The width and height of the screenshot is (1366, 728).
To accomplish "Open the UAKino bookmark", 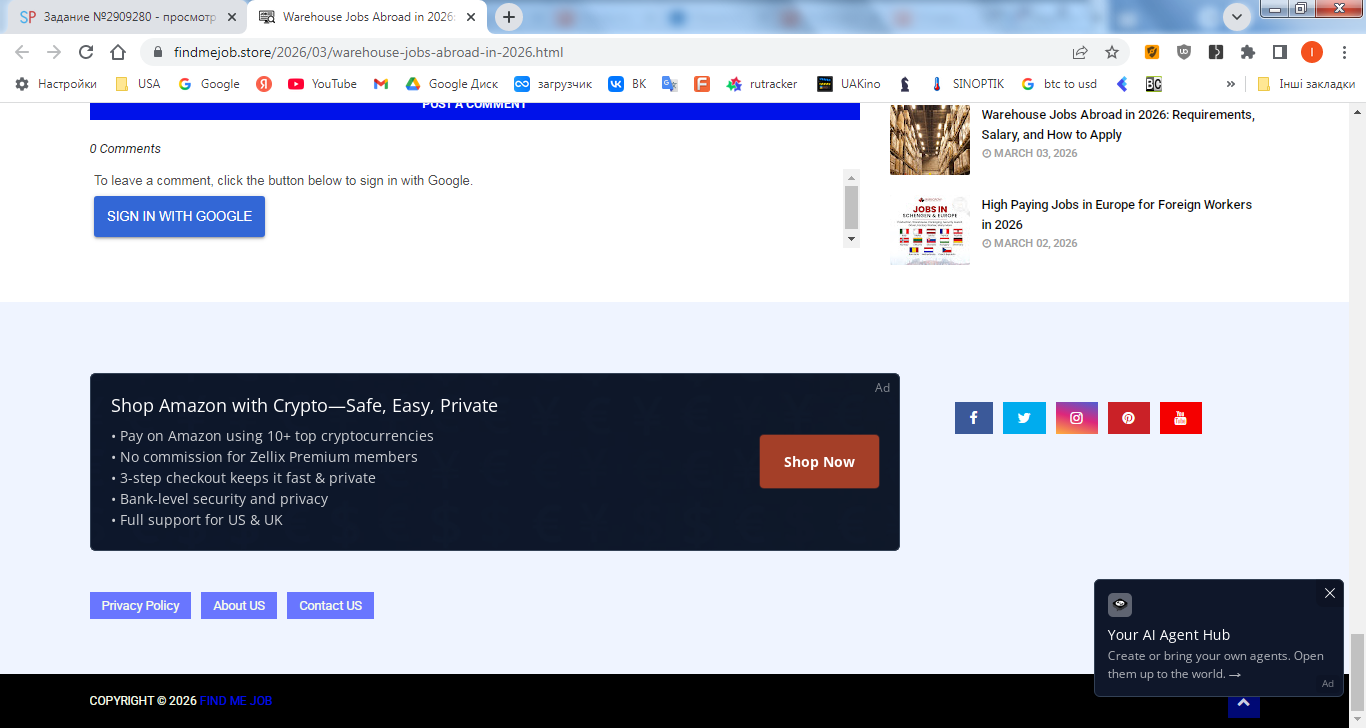I will [849, 84].
